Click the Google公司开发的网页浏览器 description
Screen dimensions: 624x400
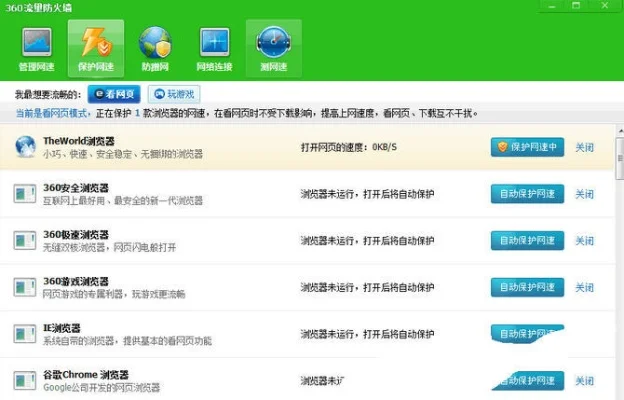(101, 388)
